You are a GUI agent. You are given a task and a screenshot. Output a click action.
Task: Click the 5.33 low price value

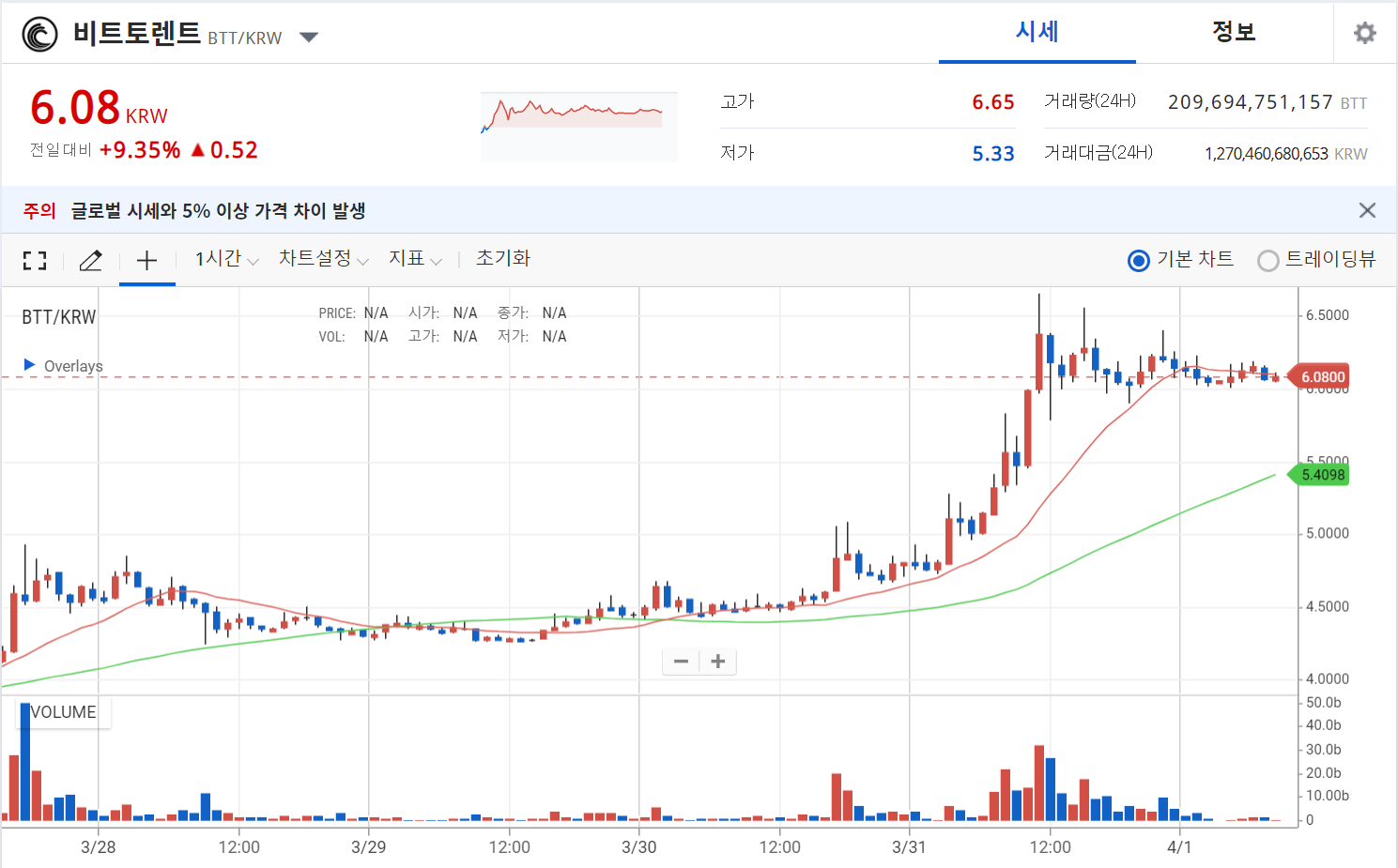993,154
